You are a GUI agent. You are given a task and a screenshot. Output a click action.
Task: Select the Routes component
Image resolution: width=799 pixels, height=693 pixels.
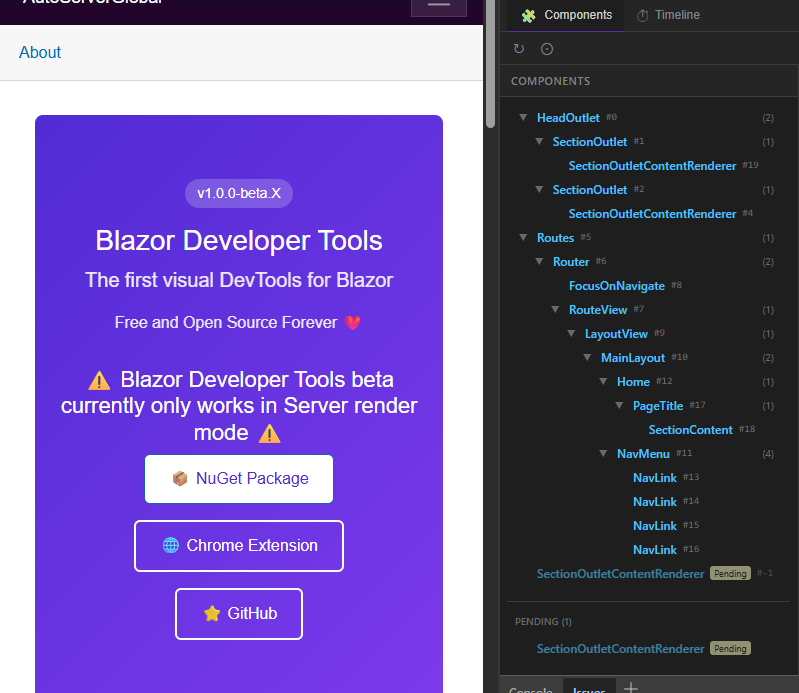click(x=555, y=237)
